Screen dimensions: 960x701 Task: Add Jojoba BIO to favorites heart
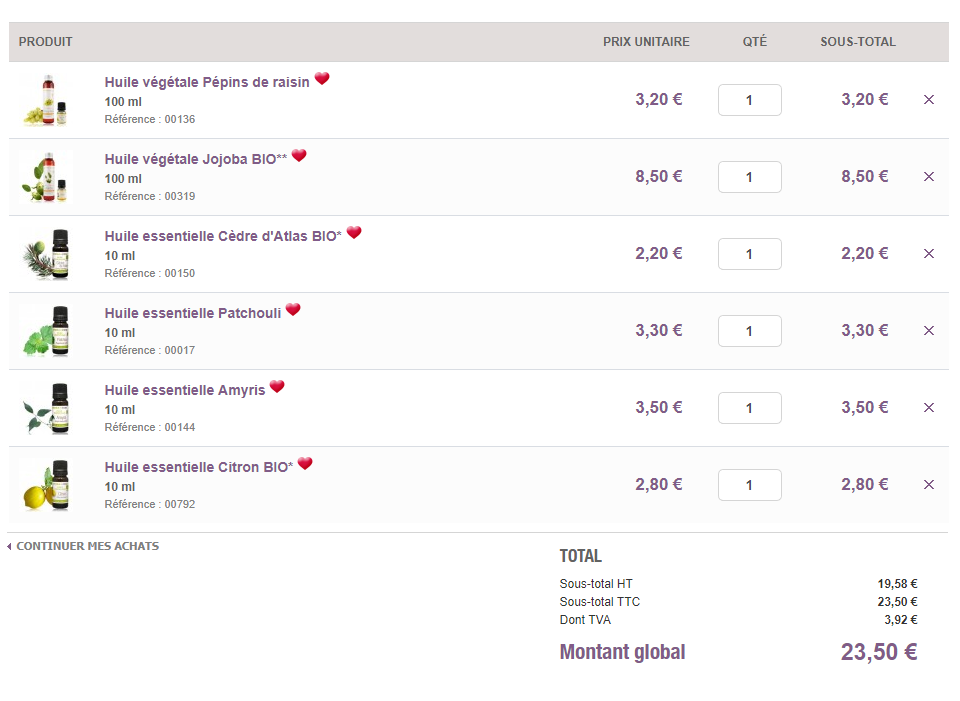point(299,156)
